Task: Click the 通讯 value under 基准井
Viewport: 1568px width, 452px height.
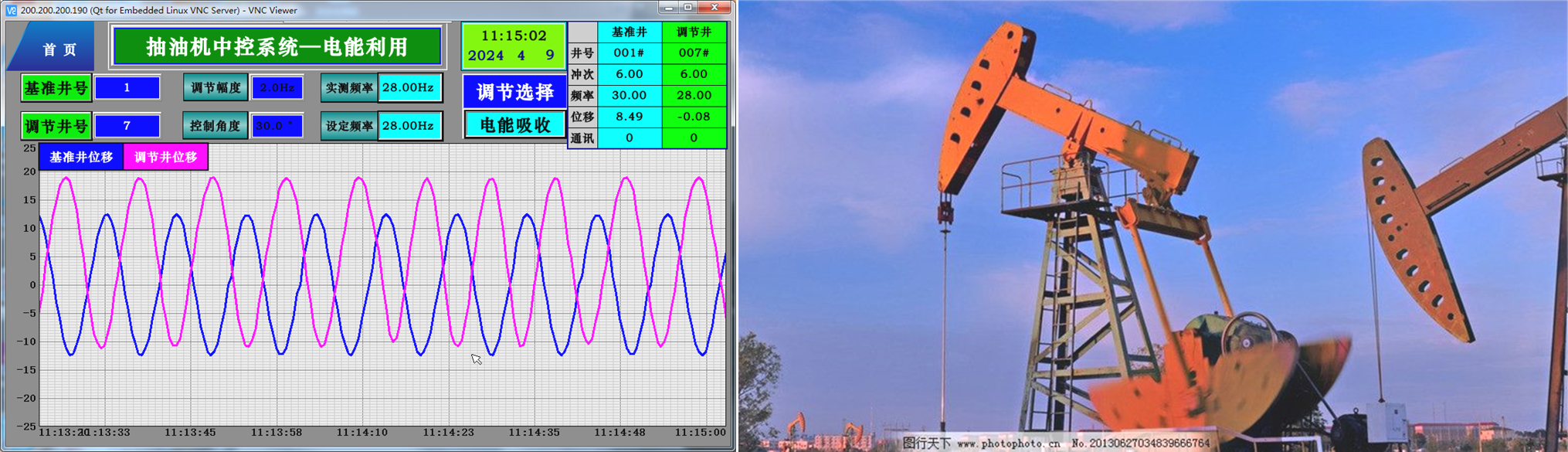Action: click(x=630, y=138)
